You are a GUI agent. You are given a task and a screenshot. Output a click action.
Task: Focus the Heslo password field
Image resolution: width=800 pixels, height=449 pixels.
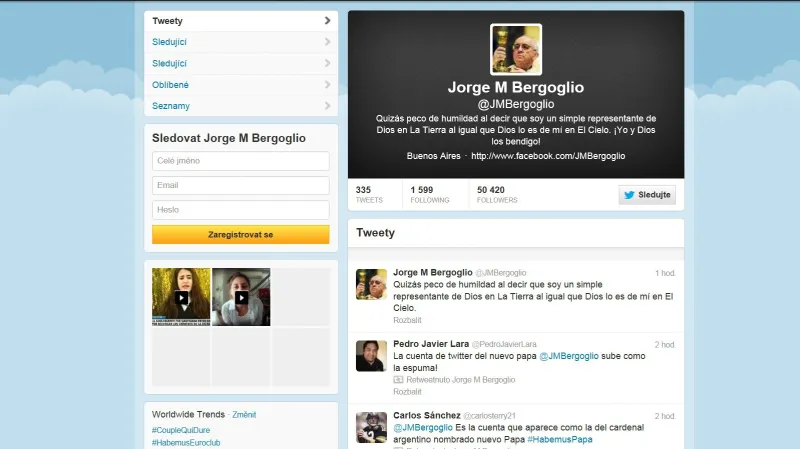[240, 210]
